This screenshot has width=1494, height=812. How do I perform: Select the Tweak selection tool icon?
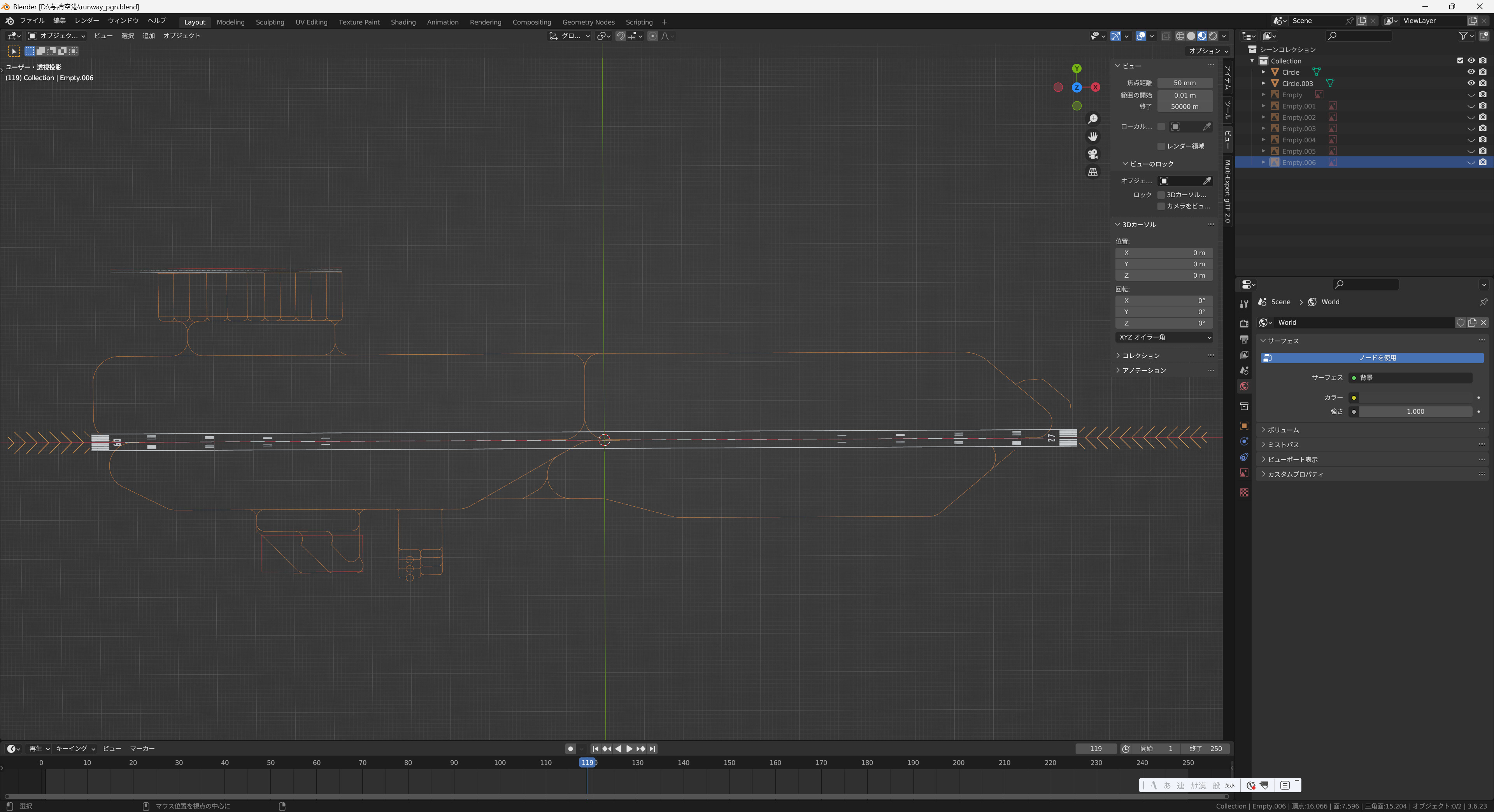[14, 51]
